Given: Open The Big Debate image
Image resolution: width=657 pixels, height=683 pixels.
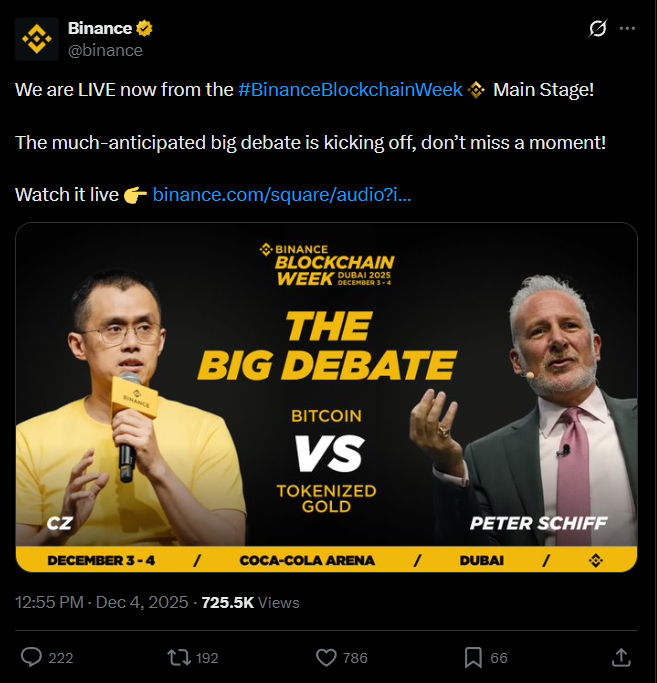Looking at the screenshot, I should [x=326, y=397].
